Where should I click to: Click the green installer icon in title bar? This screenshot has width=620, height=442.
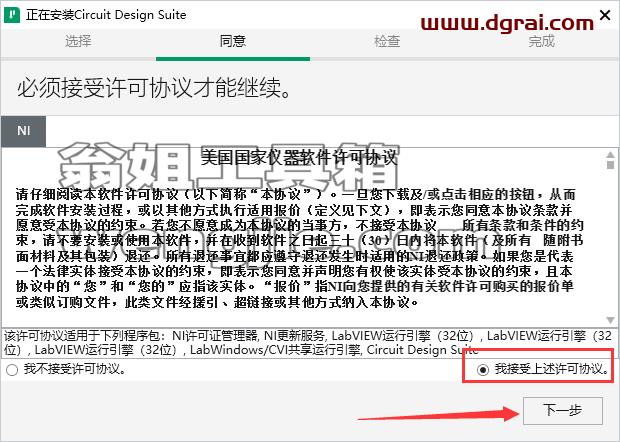pos(11,15)
